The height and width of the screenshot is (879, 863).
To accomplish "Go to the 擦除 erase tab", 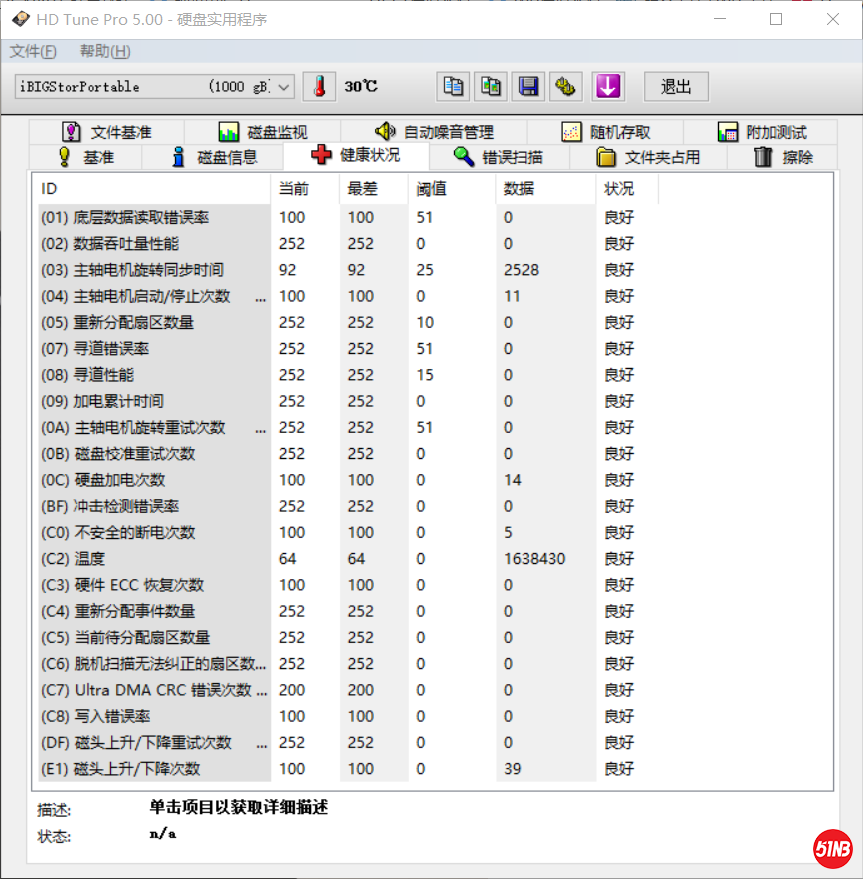I will coord(784,157).
